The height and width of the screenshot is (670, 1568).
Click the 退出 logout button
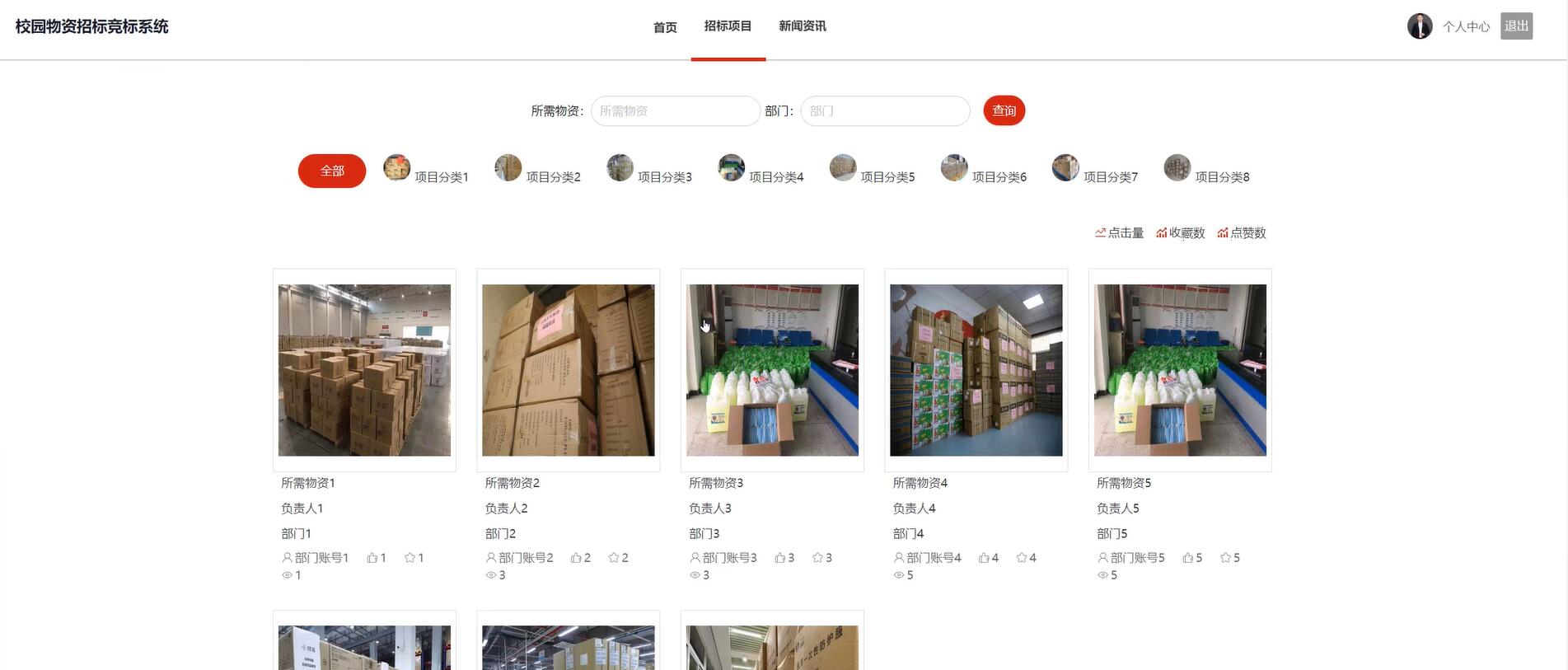[x=1516, y=26]
